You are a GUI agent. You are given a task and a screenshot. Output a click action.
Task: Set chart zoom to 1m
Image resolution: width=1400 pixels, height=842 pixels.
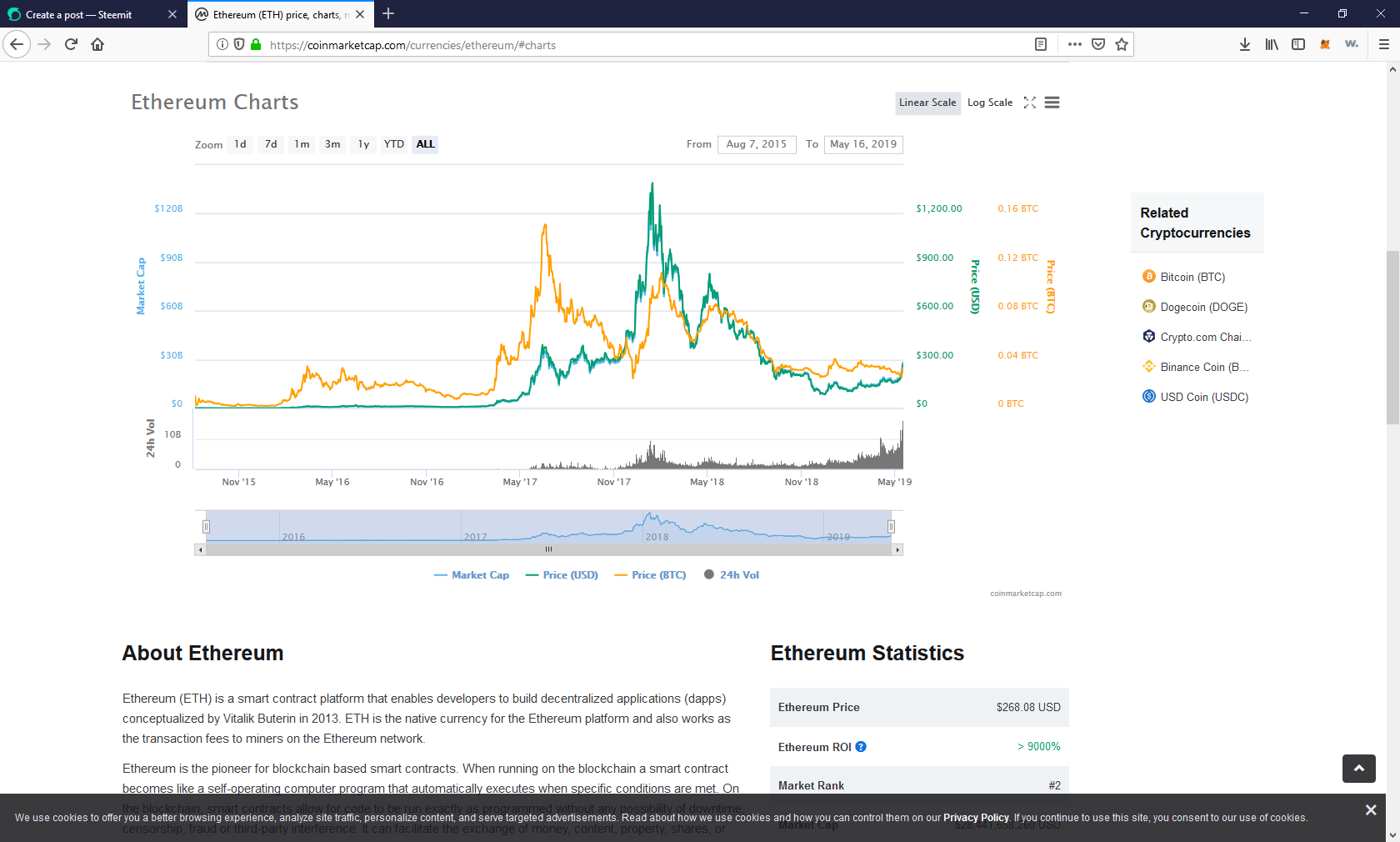(302, 144)
